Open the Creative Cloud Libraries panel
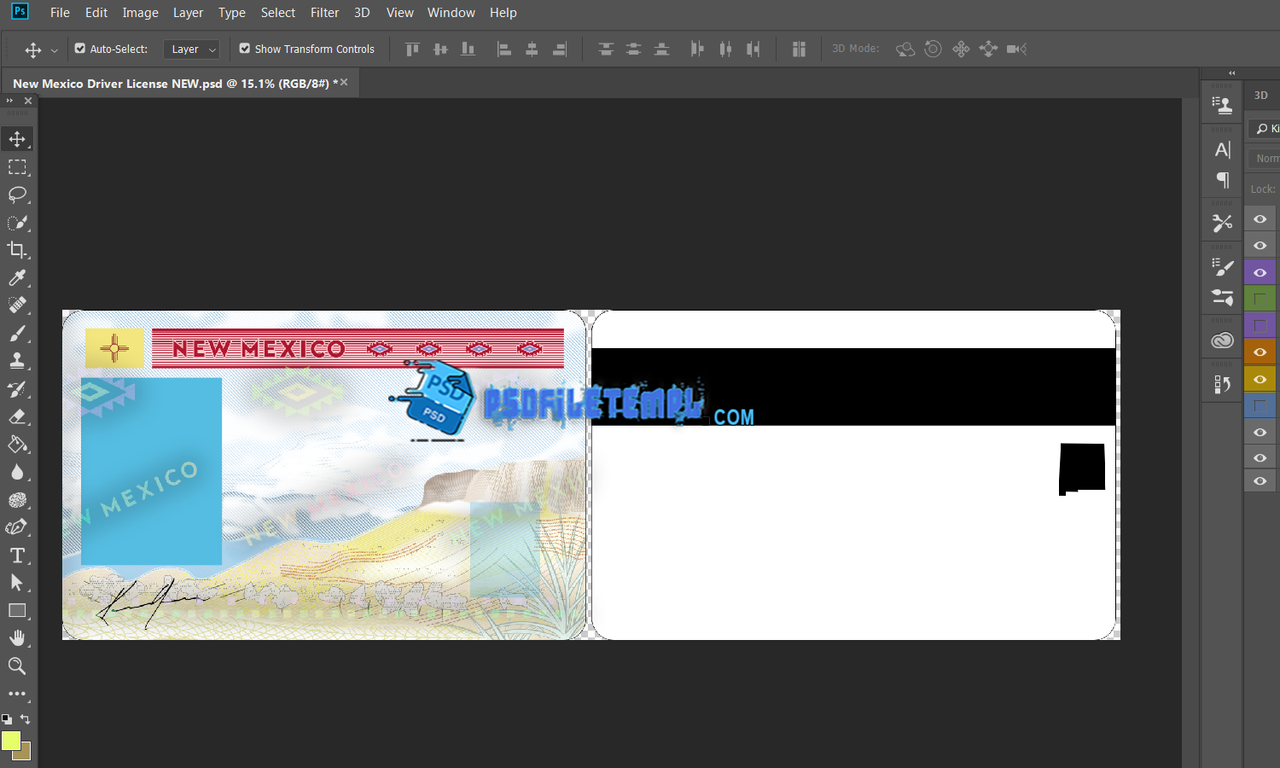The width and height of the screenshot is (1280, 768). 1222,341
